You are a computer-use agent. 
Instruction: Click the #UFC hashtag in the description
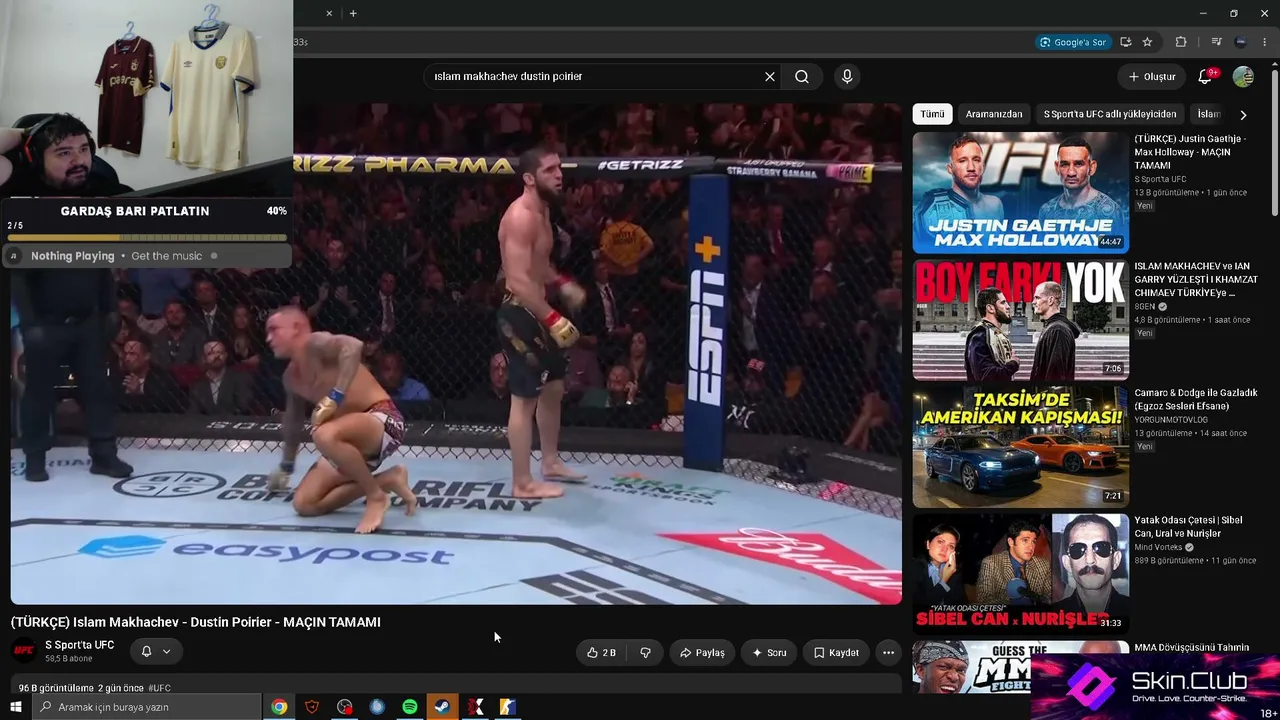coord(159,688)
